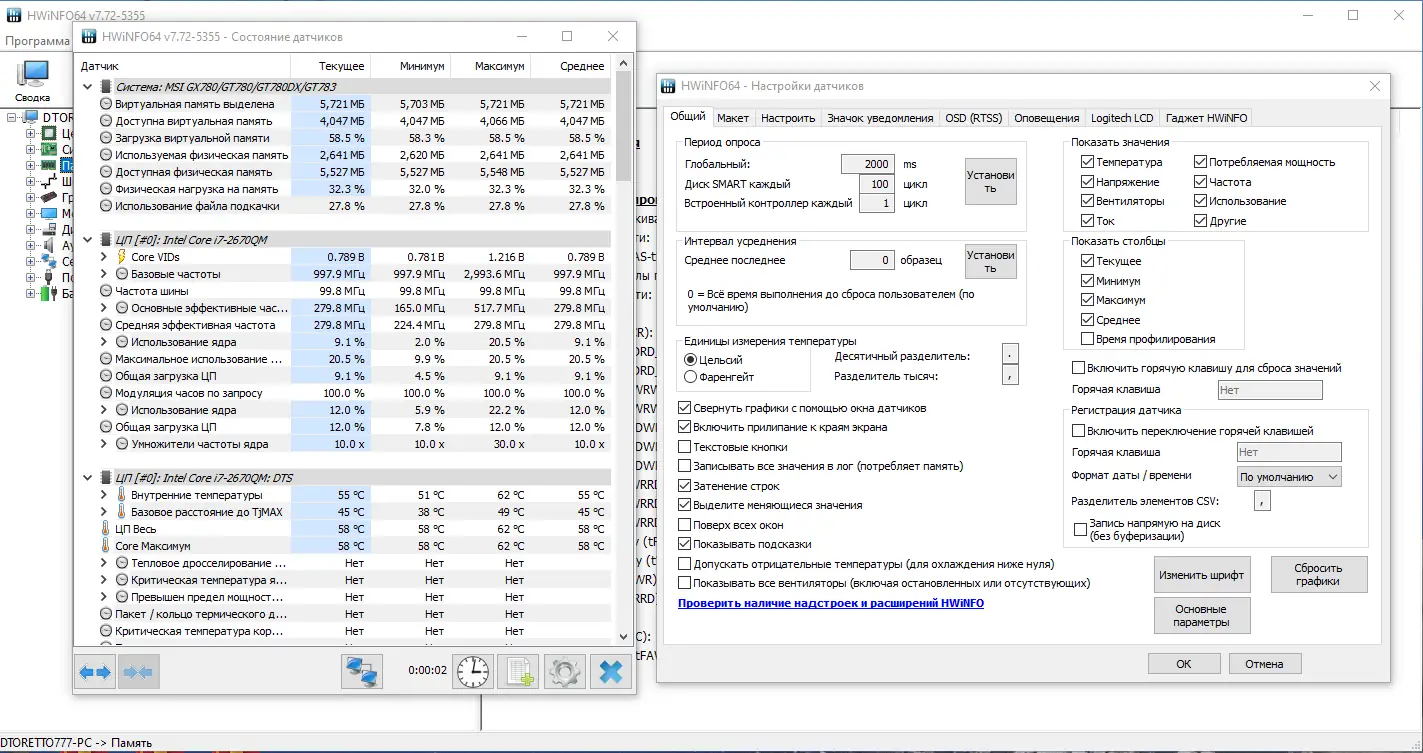Open the OSD (RTSS) tab
This screenshot has height=753, width=1423.
[x=973, y=118]
